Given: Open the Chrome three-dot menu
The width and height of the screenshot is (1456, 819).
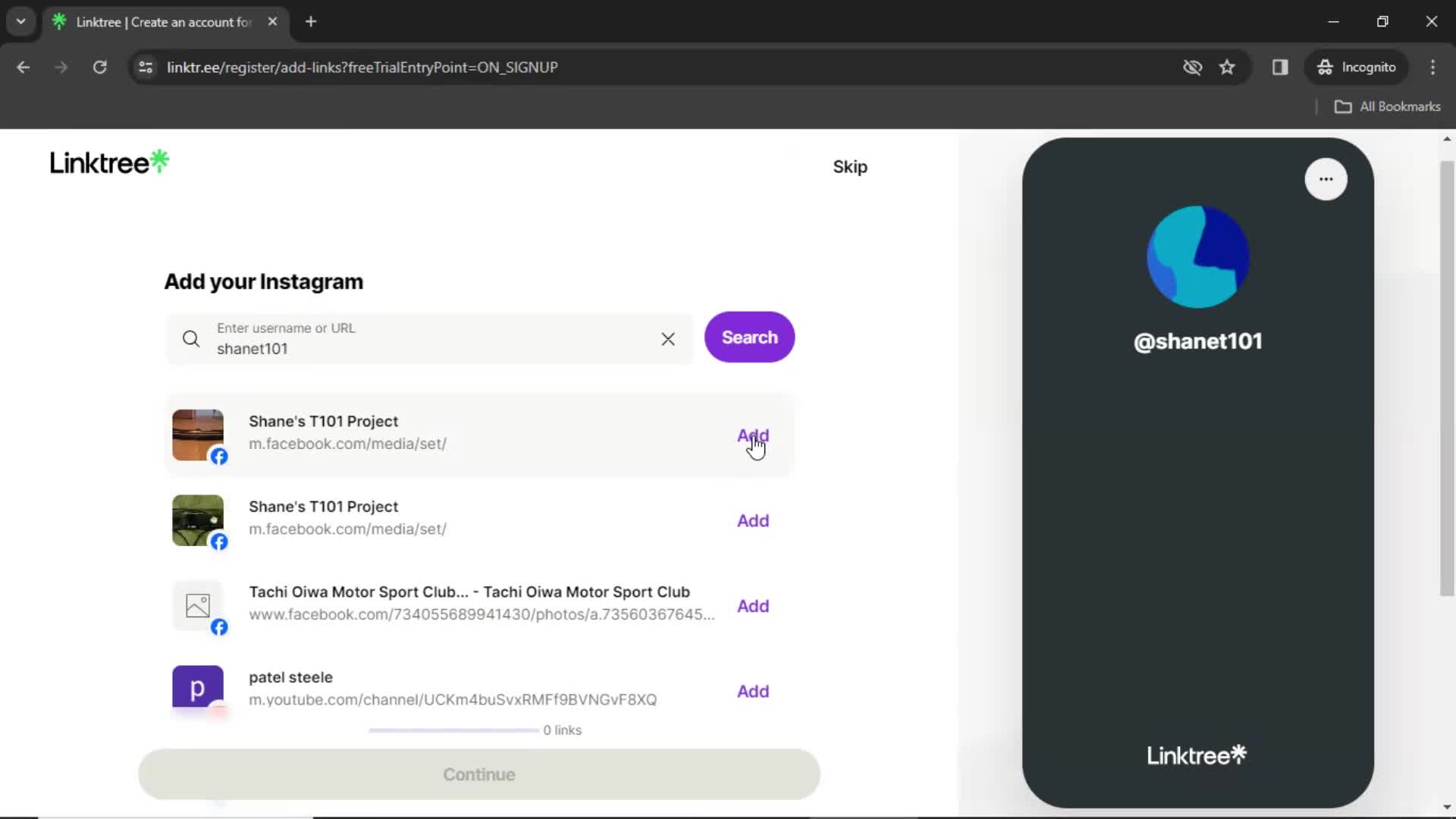Looking at the screenshot, I should (x=1432, y=67).
